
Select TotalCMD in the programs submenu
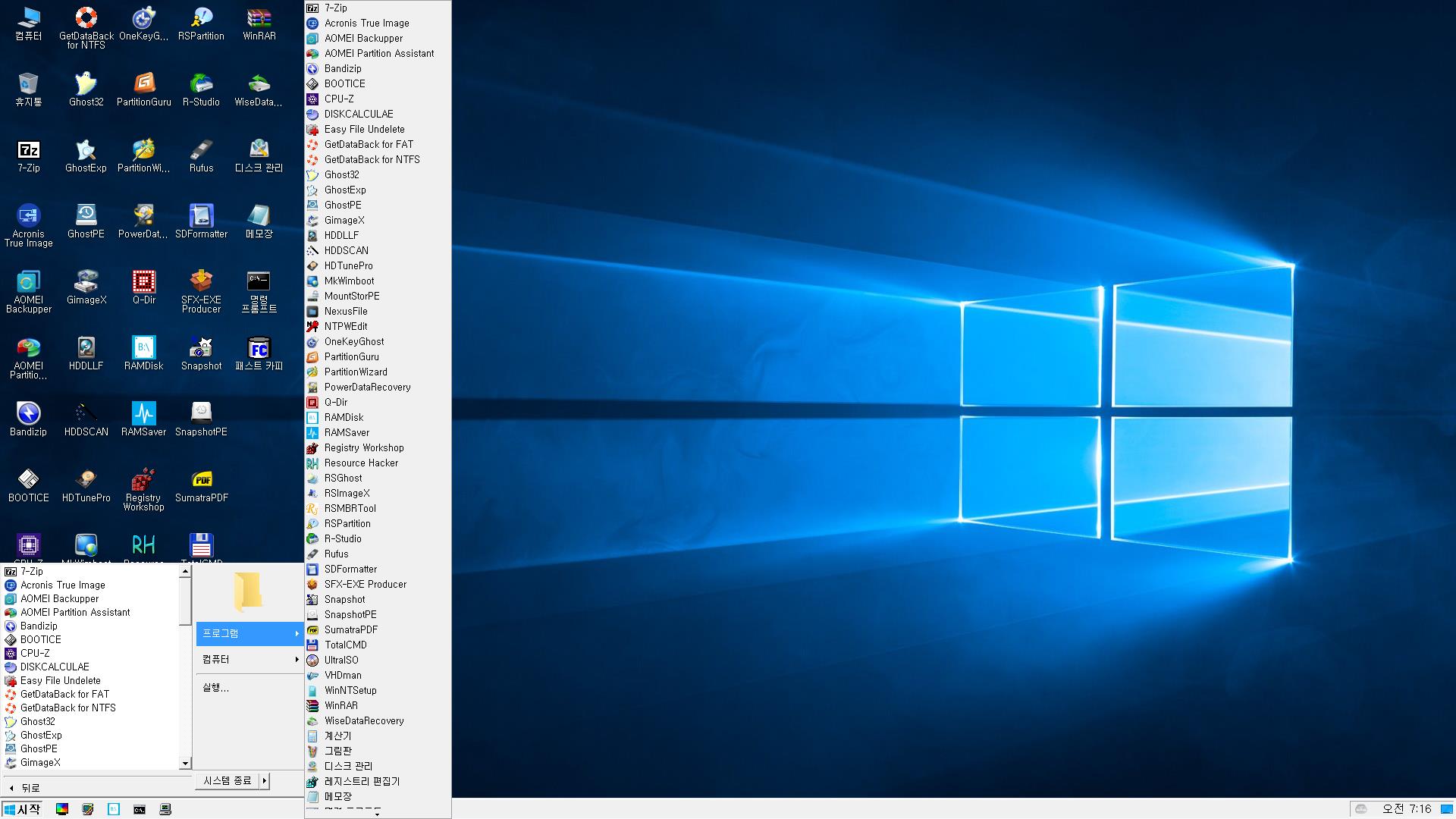click(x=378, y=645)
